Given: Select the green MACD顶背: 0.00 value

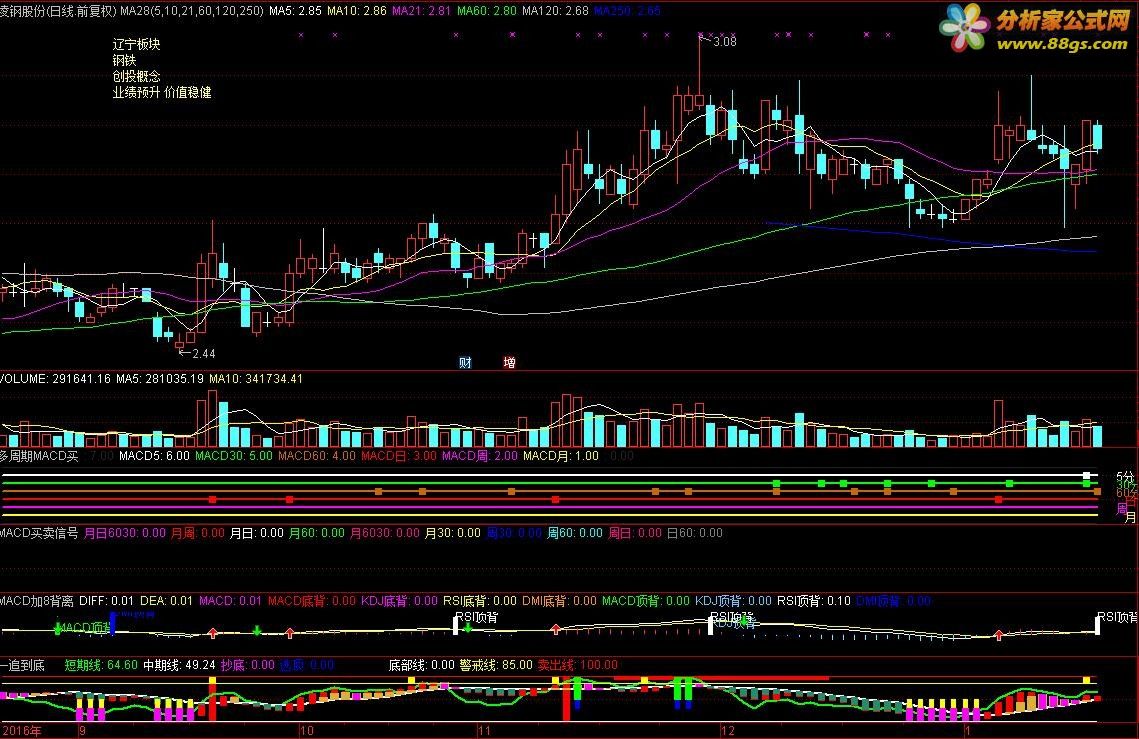Looking at the screenshot, I should pos(646,601).
